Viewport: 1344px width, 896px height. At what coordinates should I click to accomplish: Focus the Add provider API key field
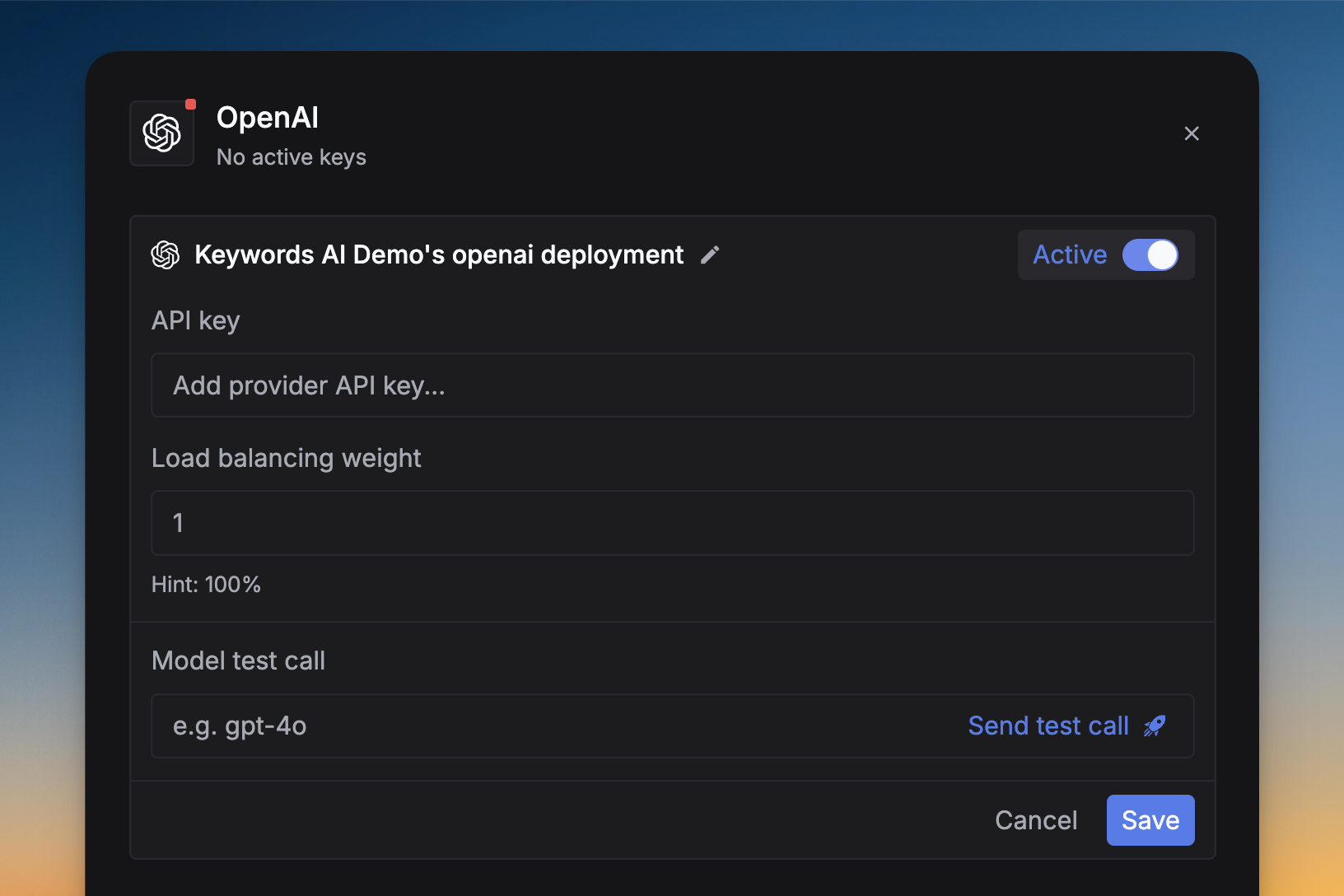click(673, 385)
